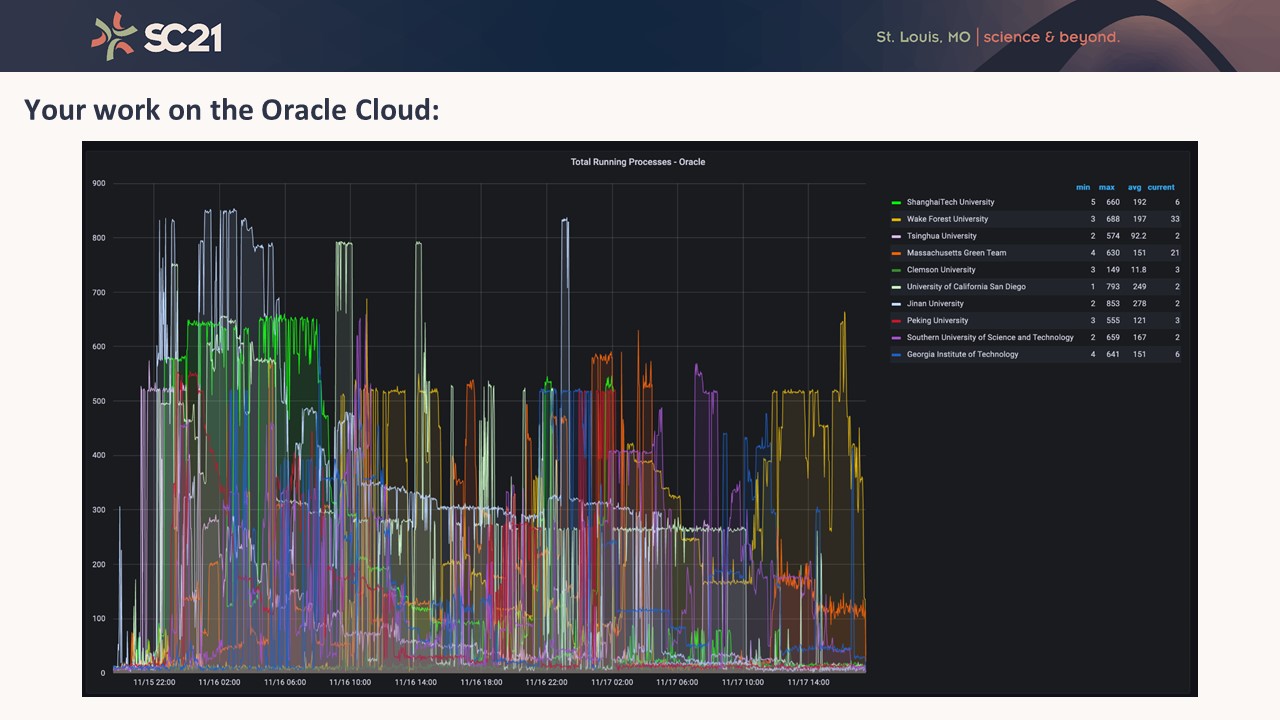This screenshot has height=720, width=1280.
Task: Click the 11/16 22:00 time axis label
Action: [x=547, y=683]
